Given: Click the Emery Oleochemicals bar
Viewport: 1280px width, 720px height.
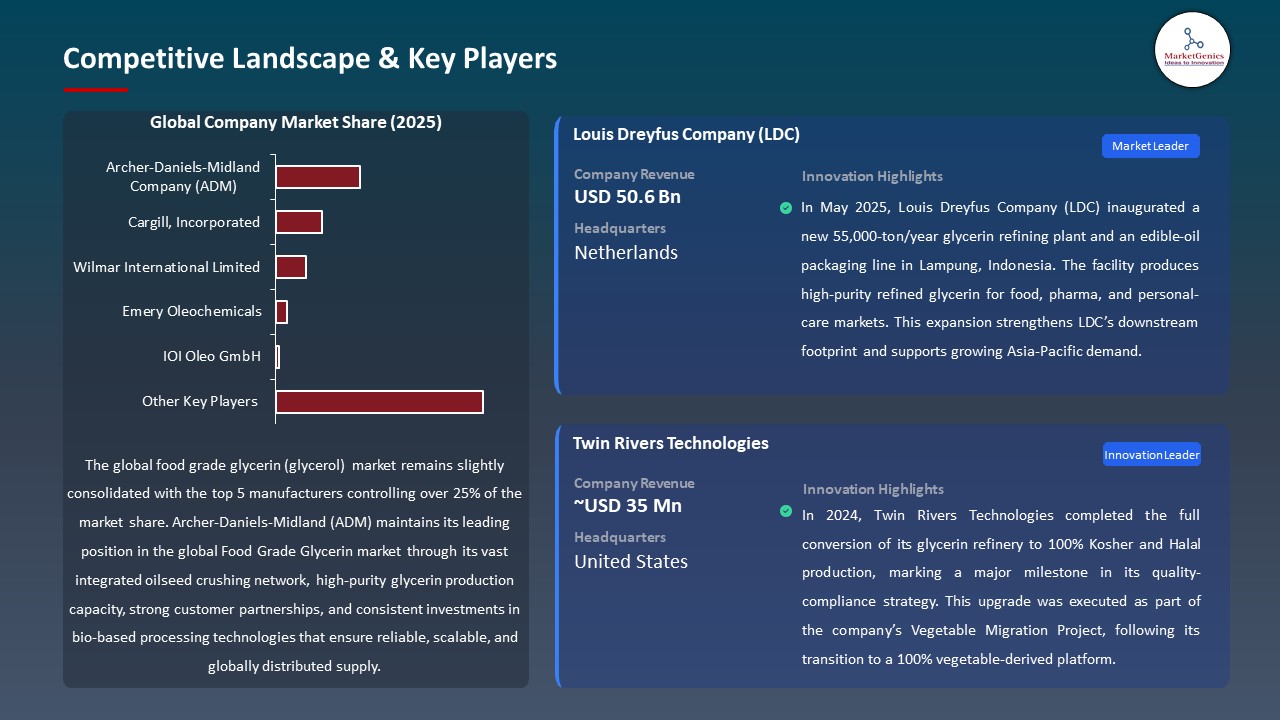Looking at the screenshot, I should click(282, 312).
